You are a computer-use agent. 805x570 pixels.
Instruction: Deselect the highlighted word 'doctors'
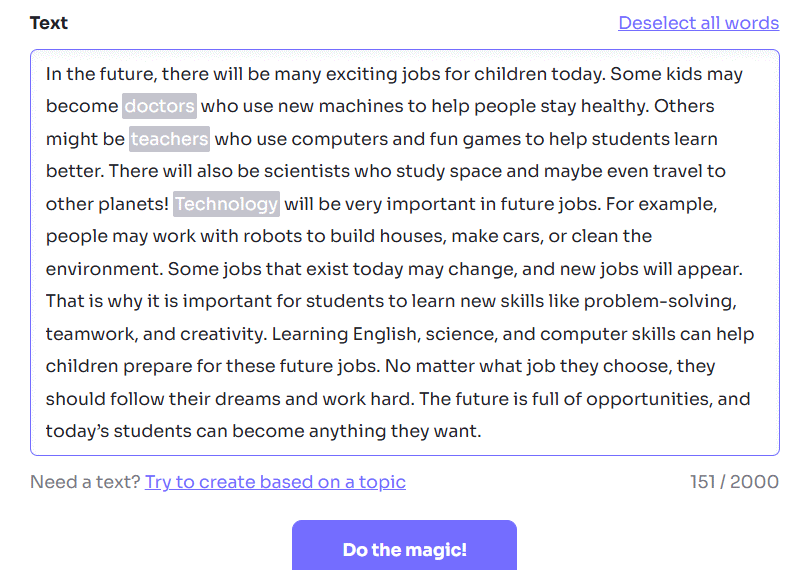(x=160, y=106)
